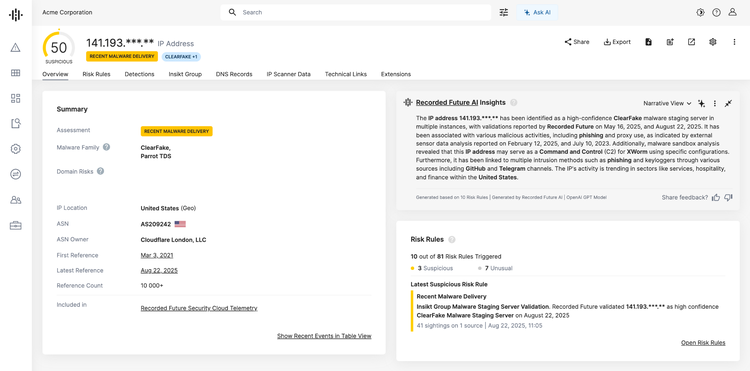
Task: Open the header three-dot more menu
Action: [734, 42]
